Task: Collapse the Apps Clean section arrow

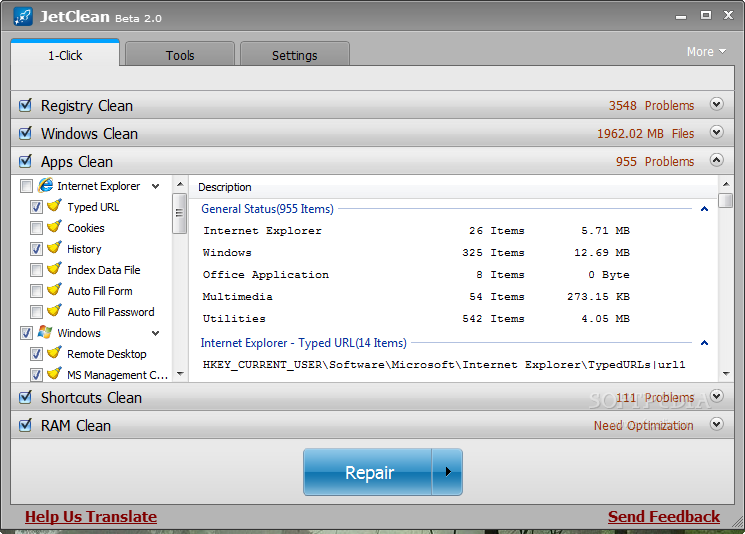Action: pos(716,160)
